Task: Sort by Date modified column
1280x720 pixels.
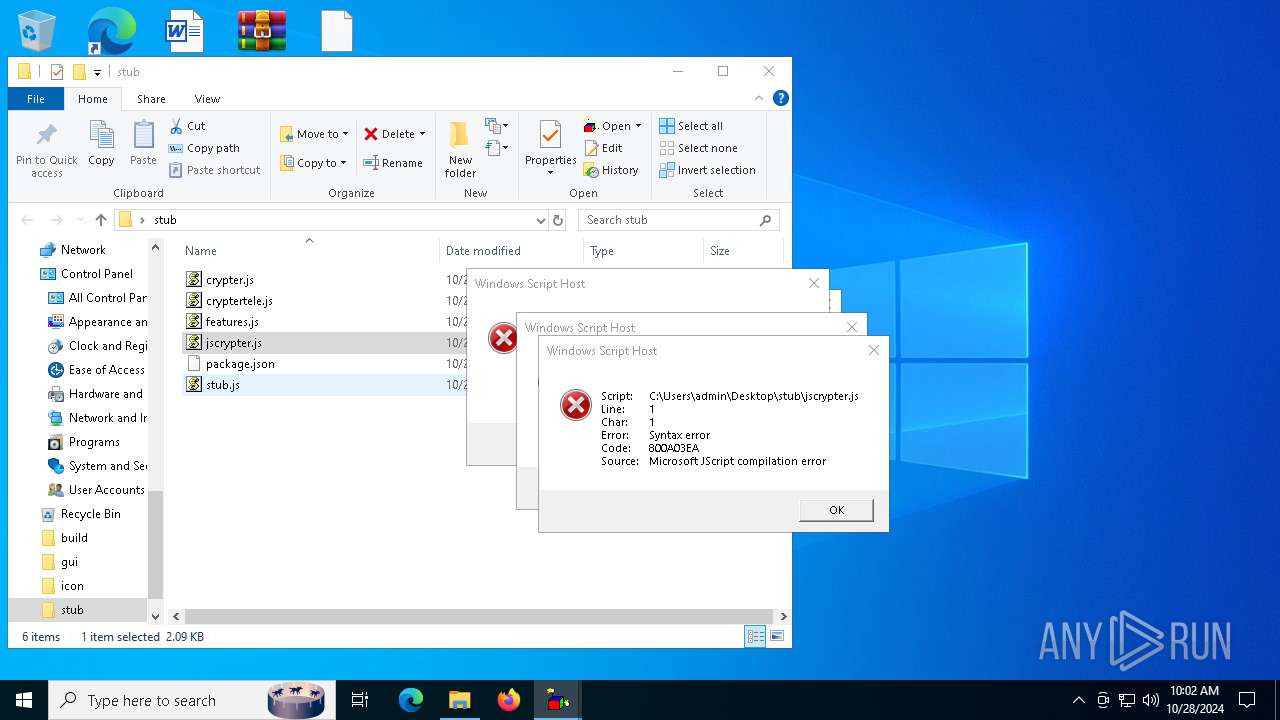Action: pos(483,251)
